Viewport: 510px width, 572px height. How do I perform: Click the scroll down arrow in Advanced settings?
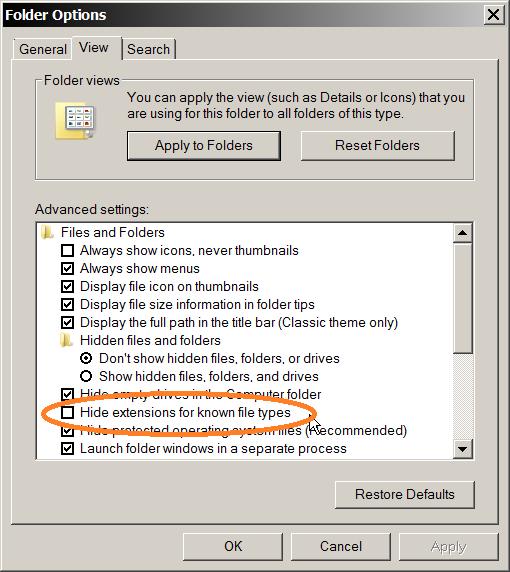(x=463, y=449)
